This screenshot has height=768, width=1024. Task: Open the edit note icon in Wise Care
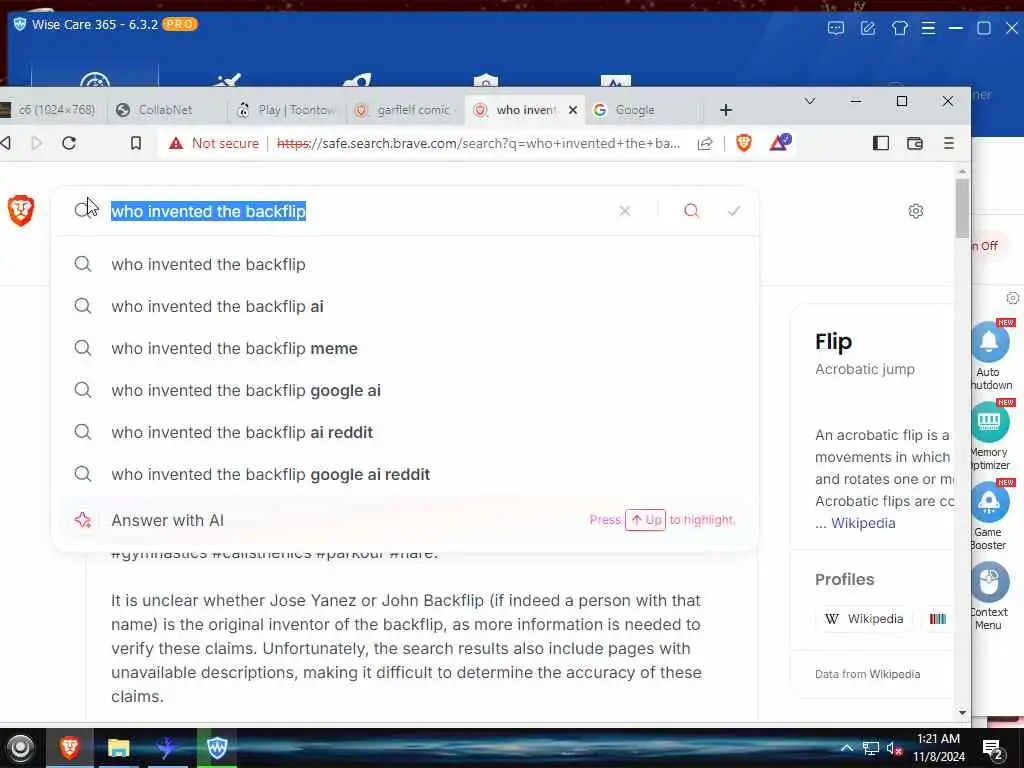pyautogui.click(x=867, y=28)
